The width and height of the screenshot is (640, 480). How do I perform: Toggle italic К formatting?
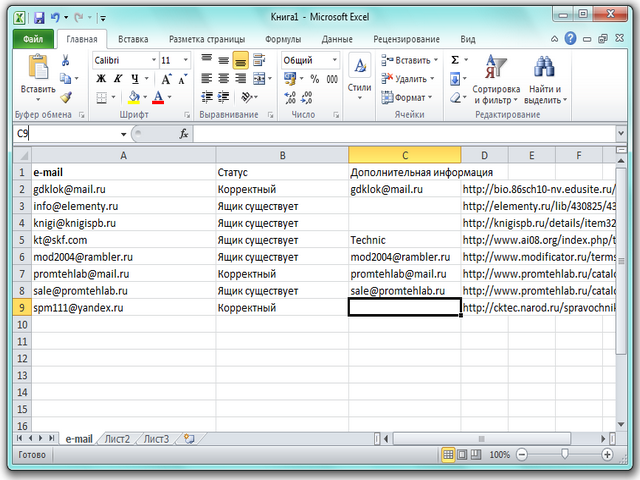pyautogui.click(x=118, y=78)
